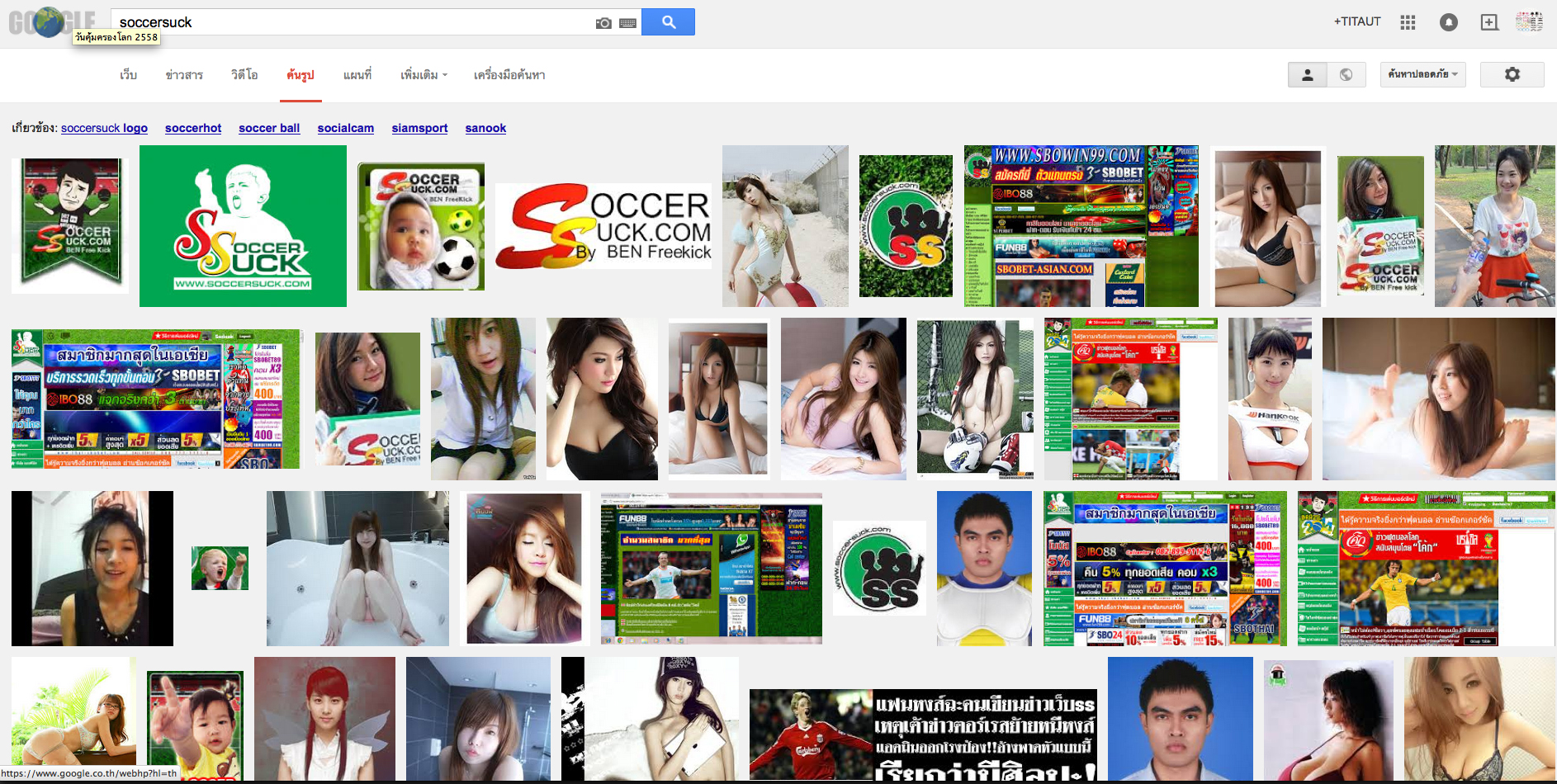Open black circular SS crown logo image
The height and width of the screenshot is (784, 1557).
click(x=879, y=569)
